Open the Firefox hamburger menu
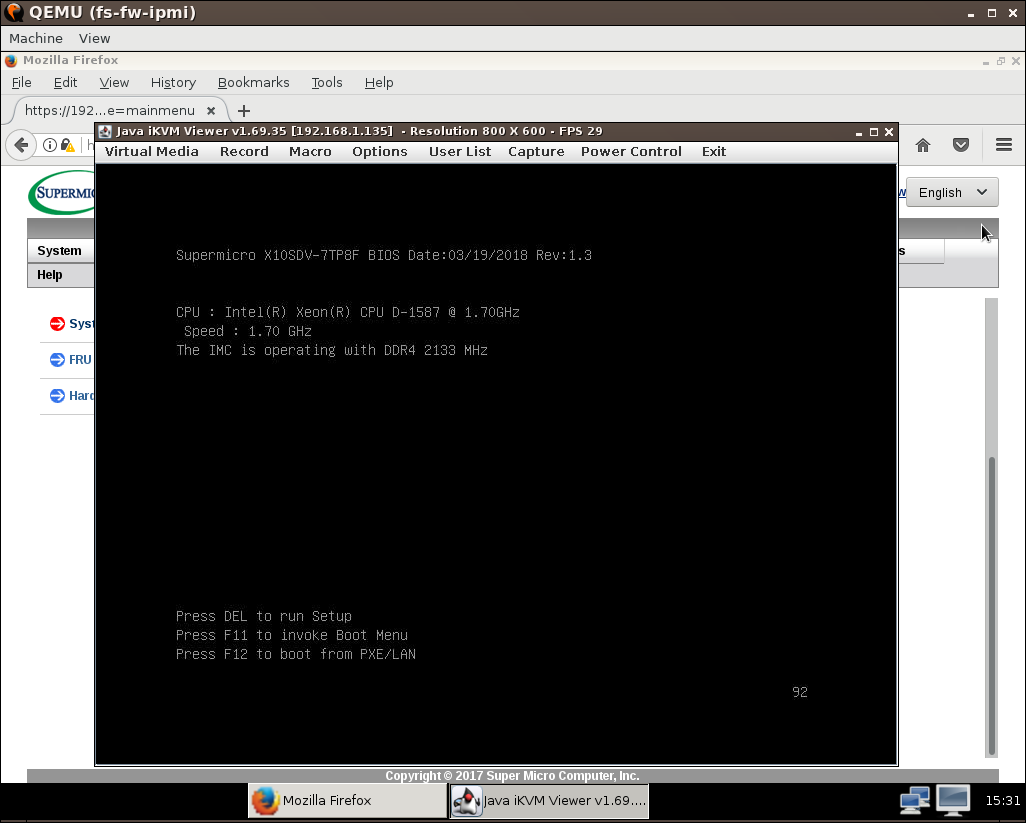 tap(1004, 145)
